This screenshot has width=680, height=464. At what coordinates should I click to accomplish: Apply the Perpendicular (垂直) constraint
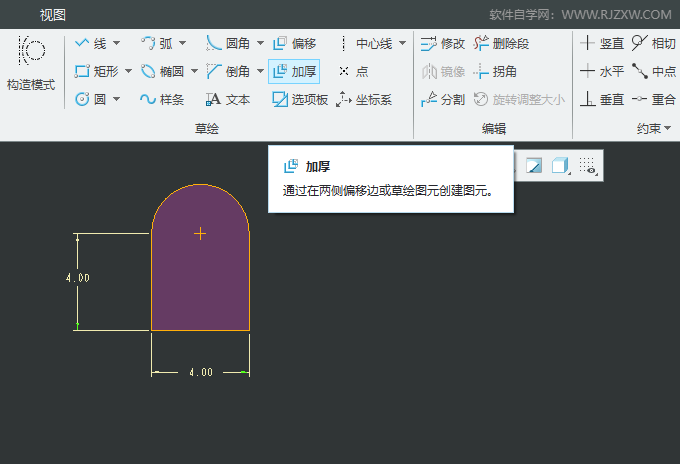pyautogui.click(x=602, y=99)
